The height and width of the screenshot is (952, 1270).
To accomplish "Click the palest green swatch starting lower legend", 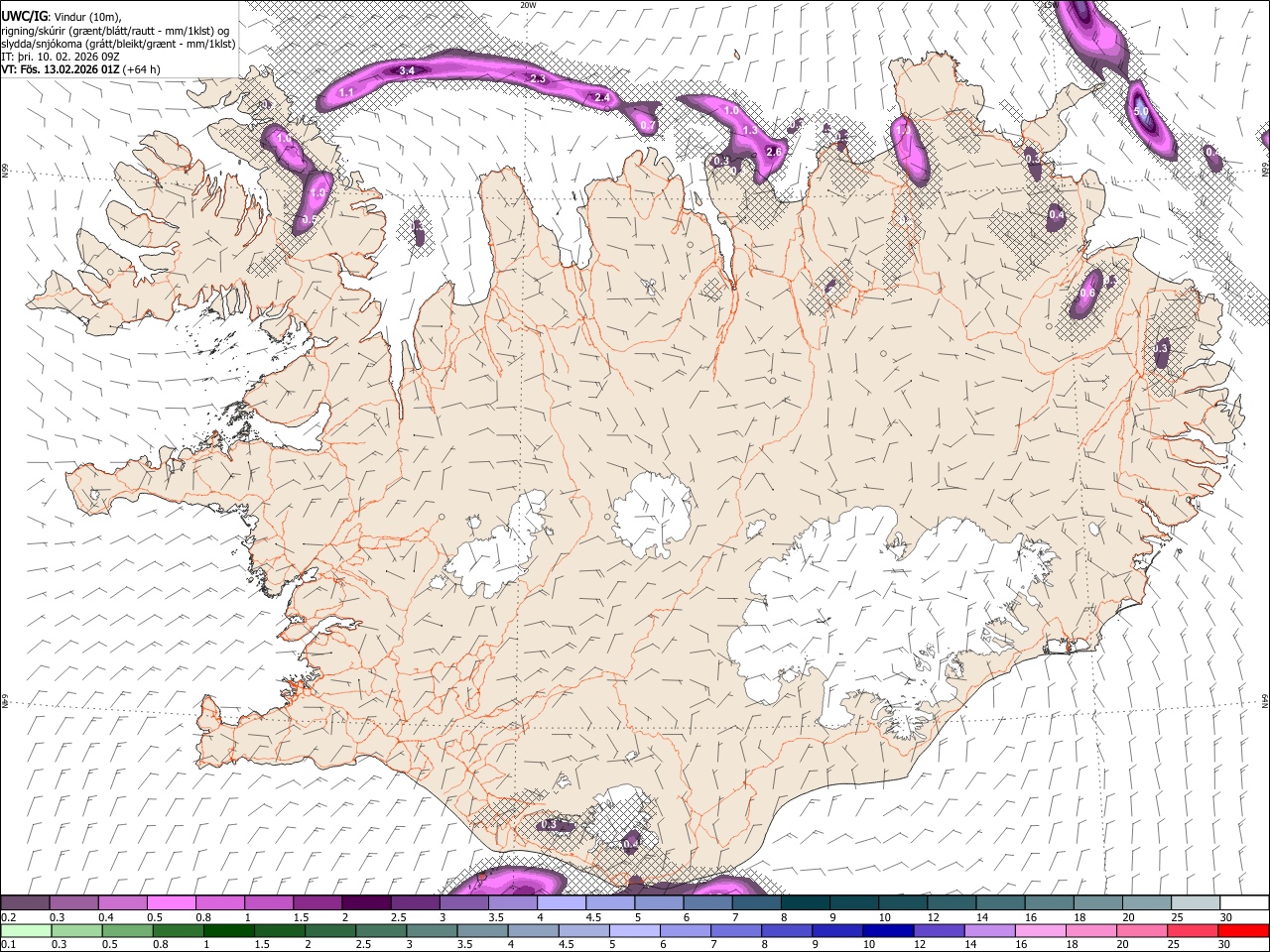I will [27, 930].
